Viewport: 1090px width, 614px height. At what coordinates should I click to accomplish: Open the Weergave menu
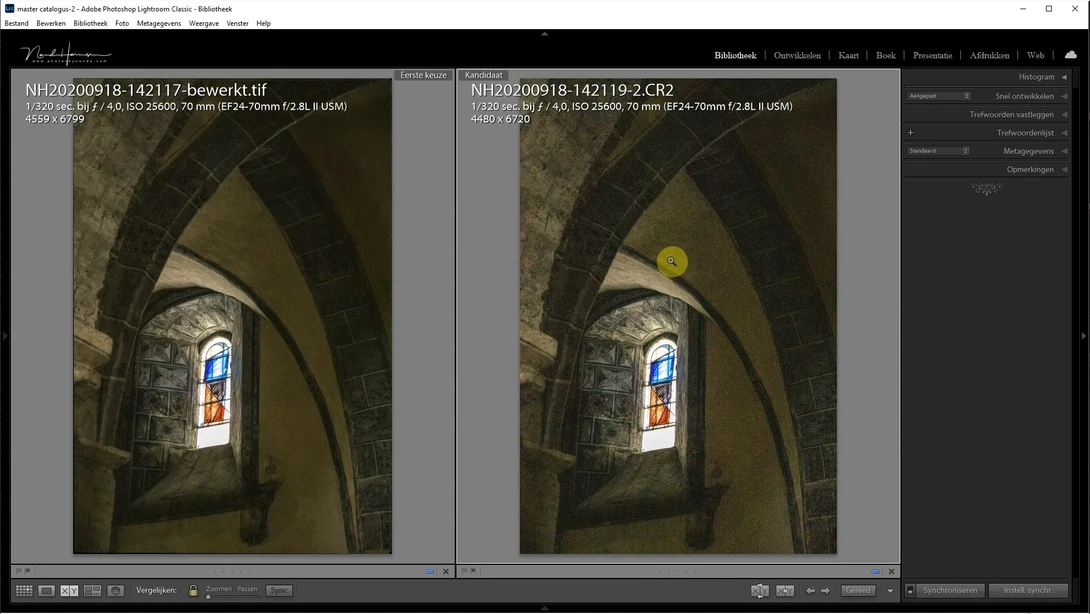204,23
